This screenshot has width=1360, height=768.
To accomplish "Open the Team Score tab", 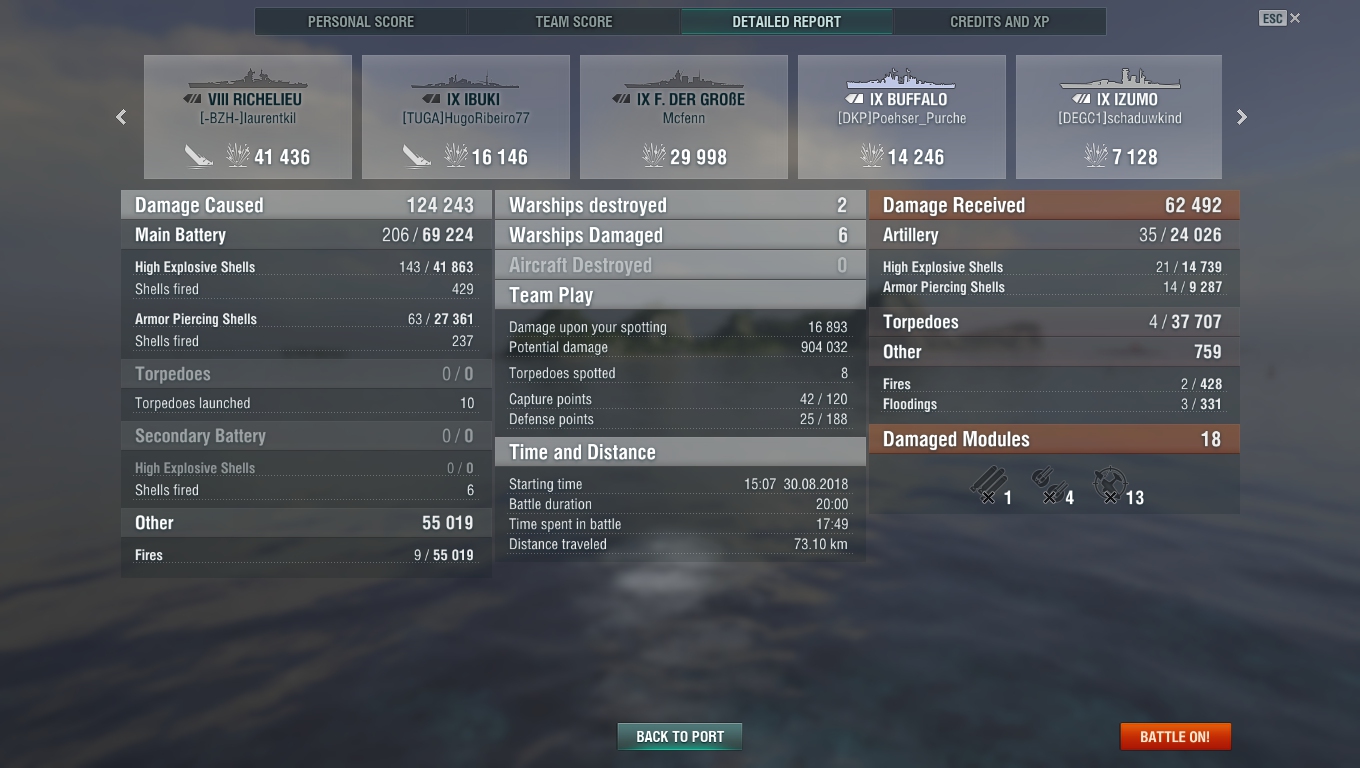I will point(574,22).
